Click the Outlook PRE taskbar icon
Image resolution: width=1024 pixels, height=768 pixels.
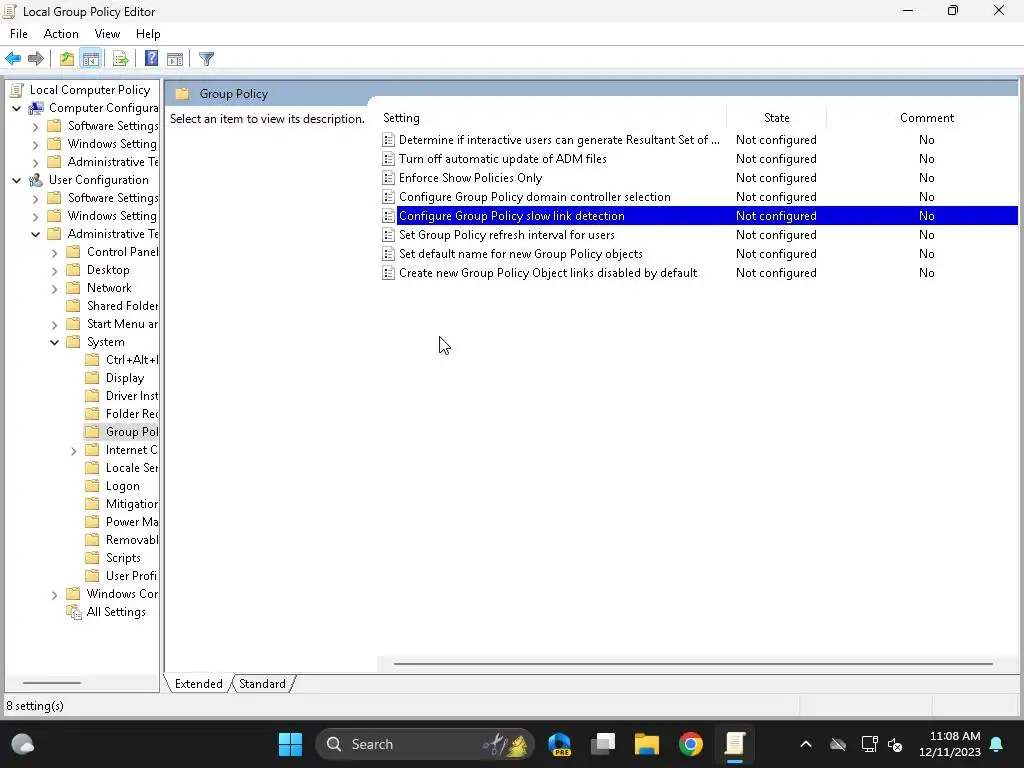pos(560,744)
